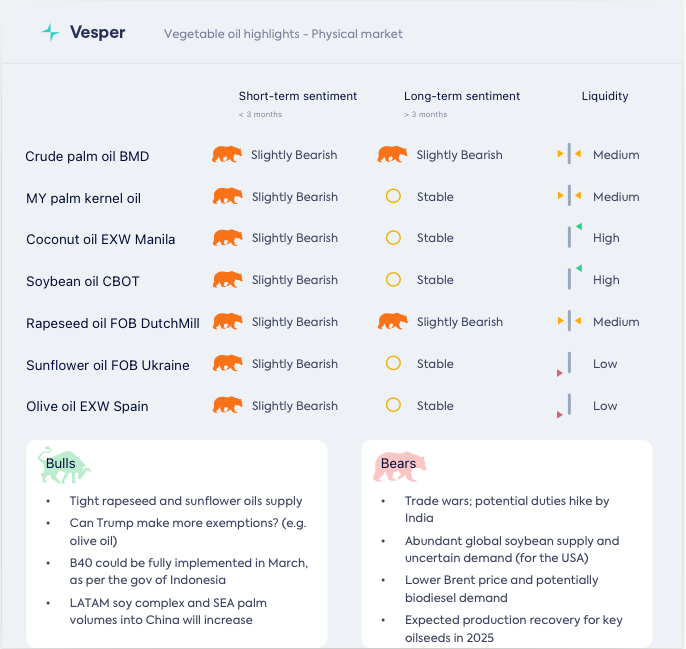Click the stable circle icon for Soybean oil
Viewport: 686px width, 649px height.
pyautogui.click(x=393, y=280)
